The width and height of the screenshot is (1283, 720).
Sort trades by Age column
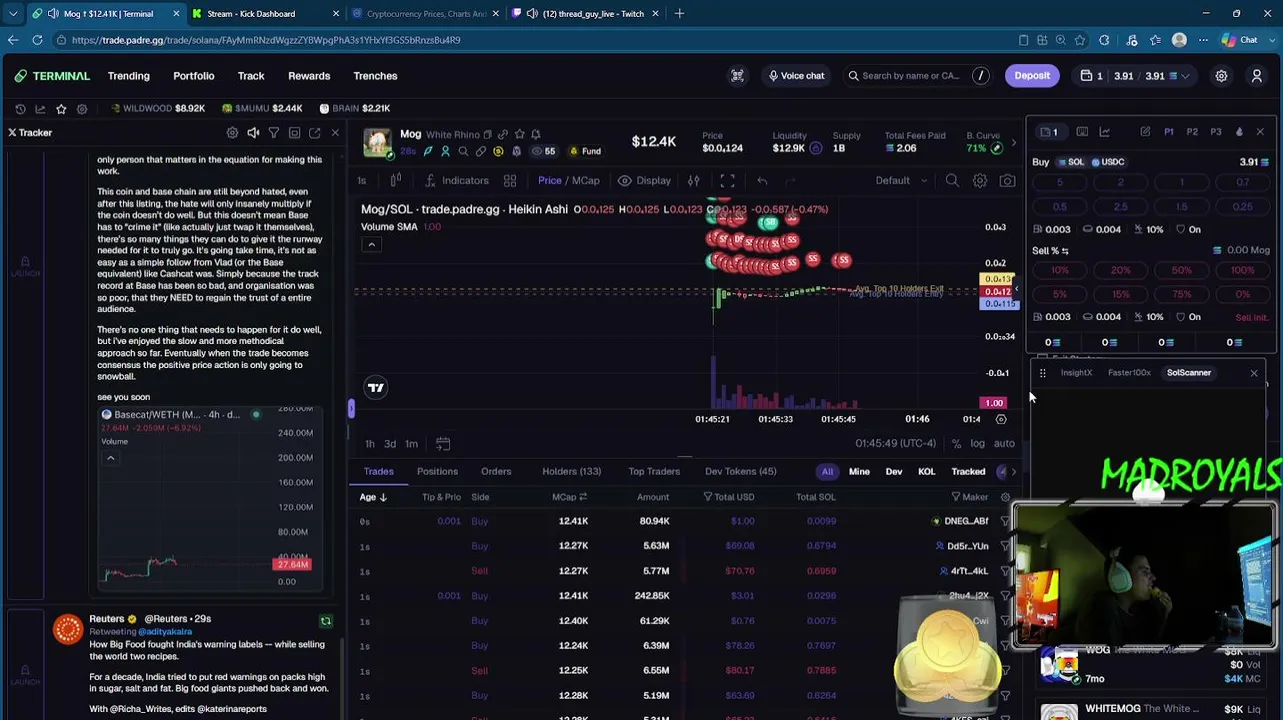373,497
